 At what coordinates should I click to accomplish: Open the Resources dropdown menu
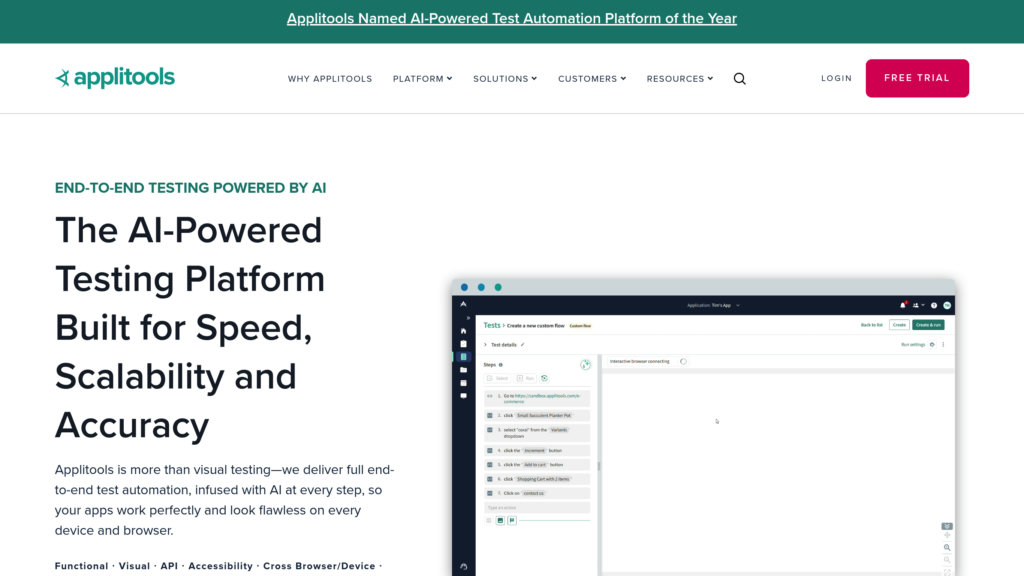tap(679, 79)
